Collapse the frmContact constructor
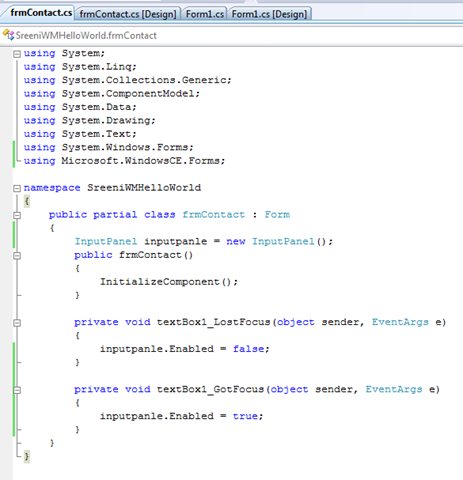The width and height of the screenshot is (463, 480). (17, 256)
